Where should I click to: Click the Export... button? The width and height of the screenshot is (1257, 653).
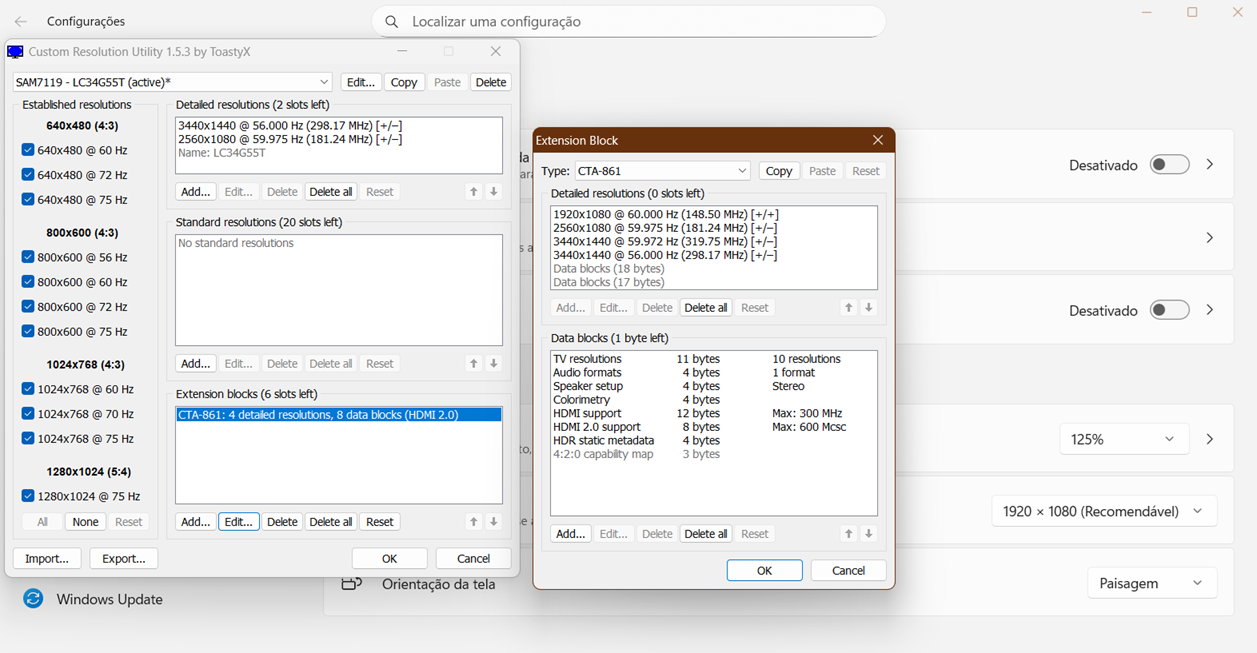pyautogui.click(x=124, y=559)
